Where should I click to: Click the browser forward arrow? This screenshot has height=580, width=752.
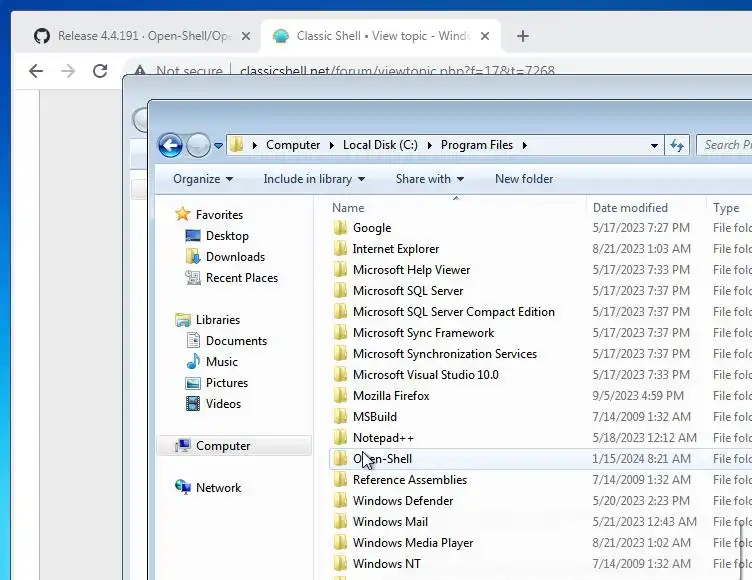click(x=68, y=71)
